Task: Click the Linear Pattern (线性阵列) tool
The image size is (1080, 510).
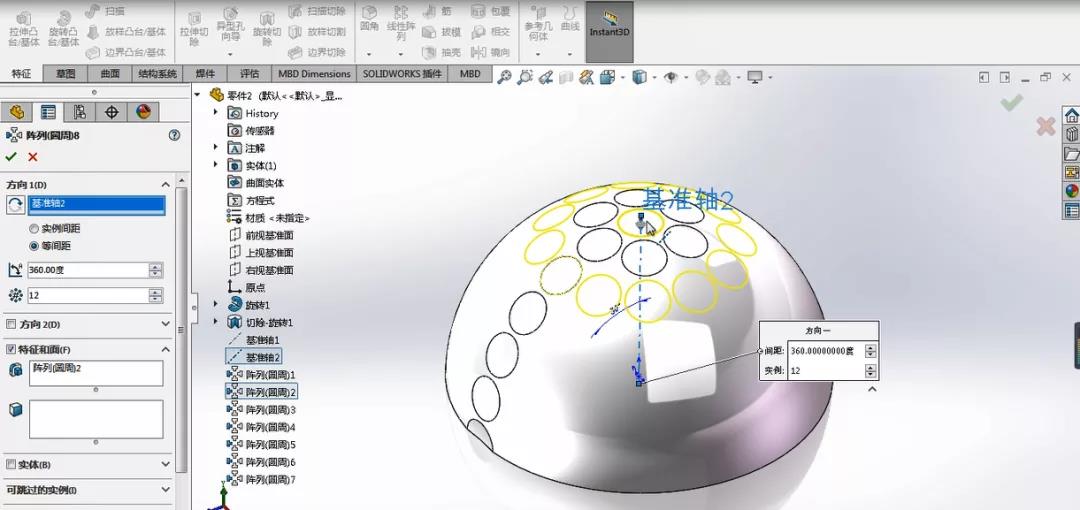Action: 401,23
